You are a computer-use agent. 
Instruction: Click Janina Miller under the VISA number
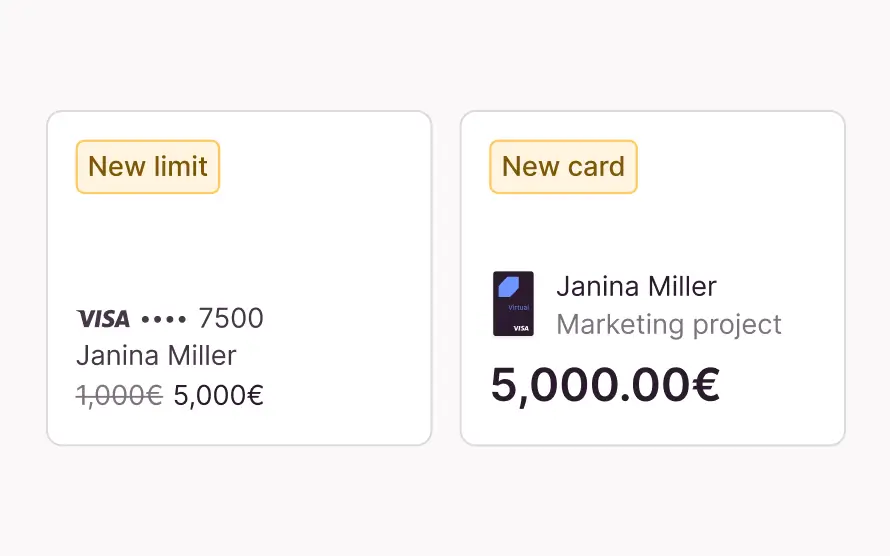(156, 356)
